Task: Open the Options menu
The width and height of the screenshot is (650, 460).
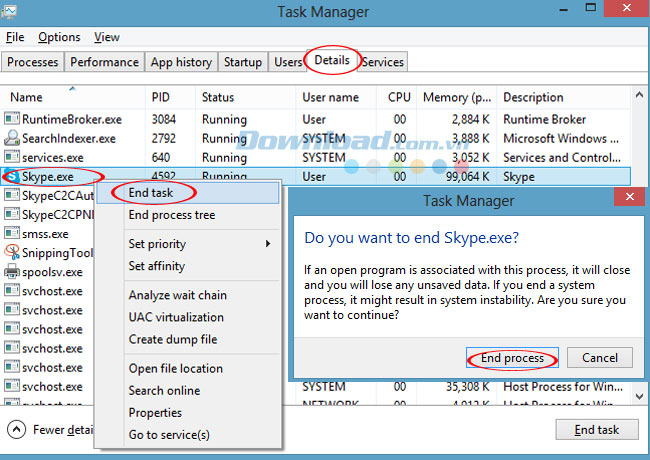Action: [59, 37]
